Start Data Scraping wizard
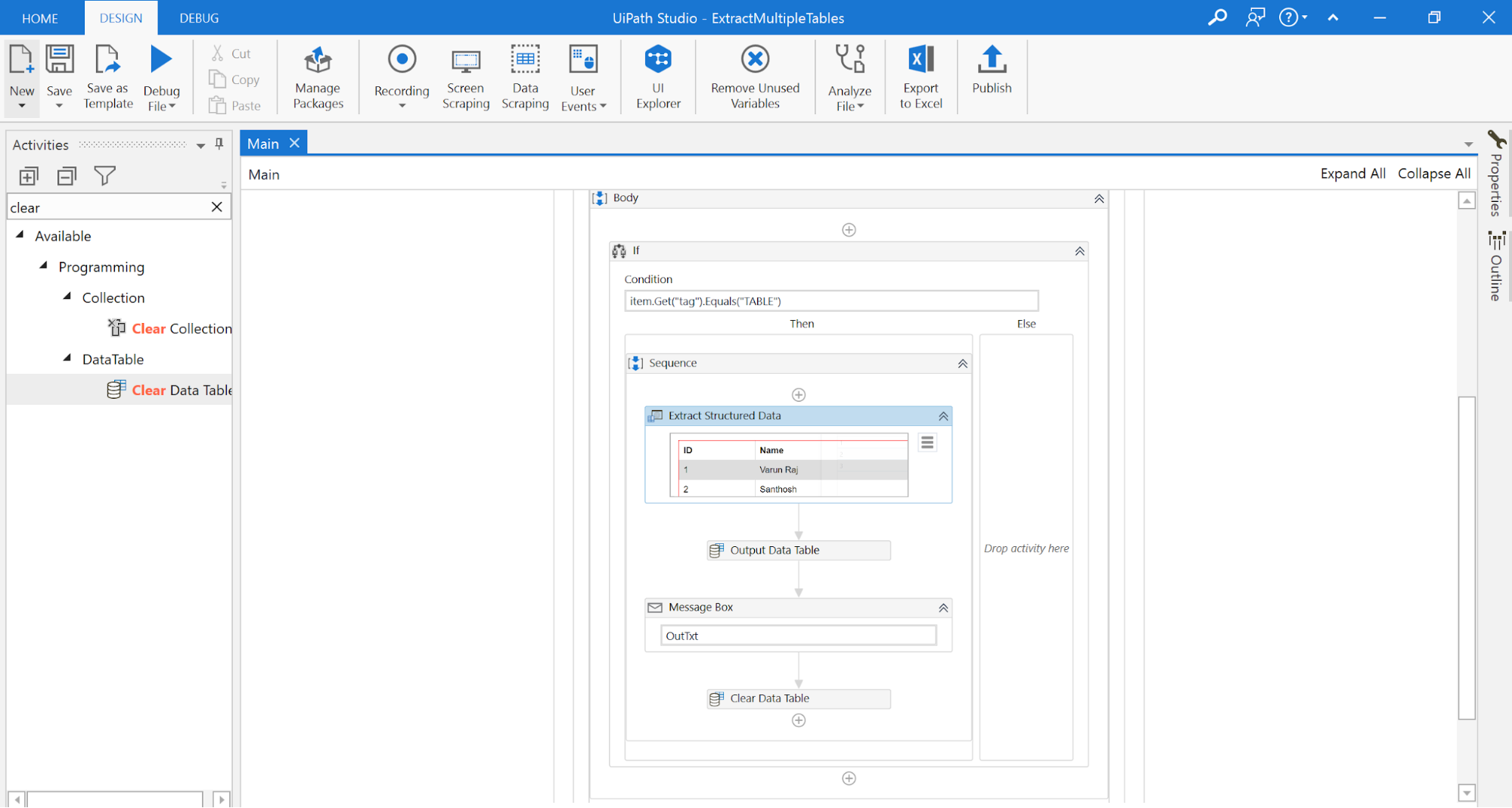The image size is (1512, 808). tap(525, 76)
